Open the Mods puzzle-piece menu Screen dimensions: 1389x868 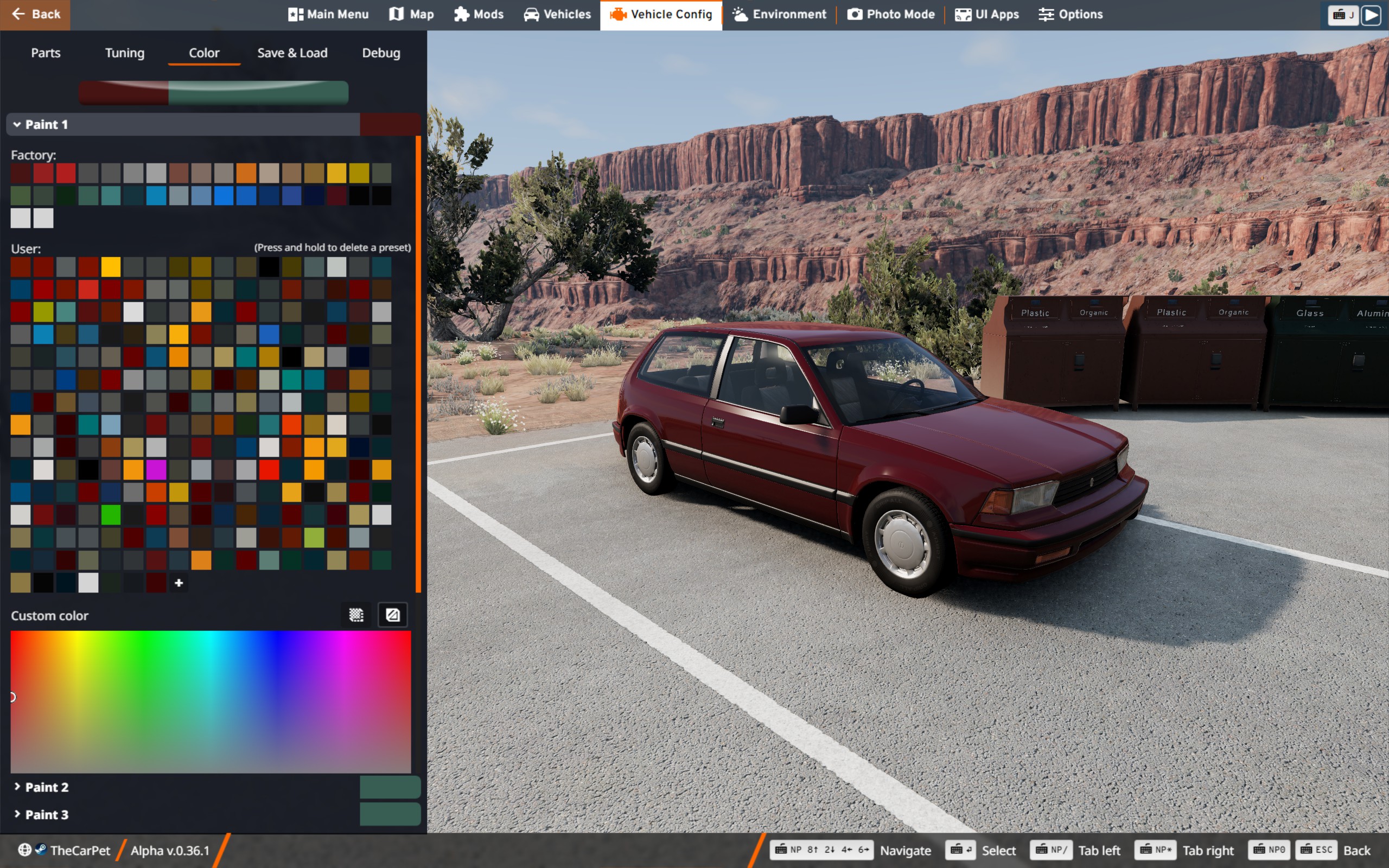click(x=478, y=14)
